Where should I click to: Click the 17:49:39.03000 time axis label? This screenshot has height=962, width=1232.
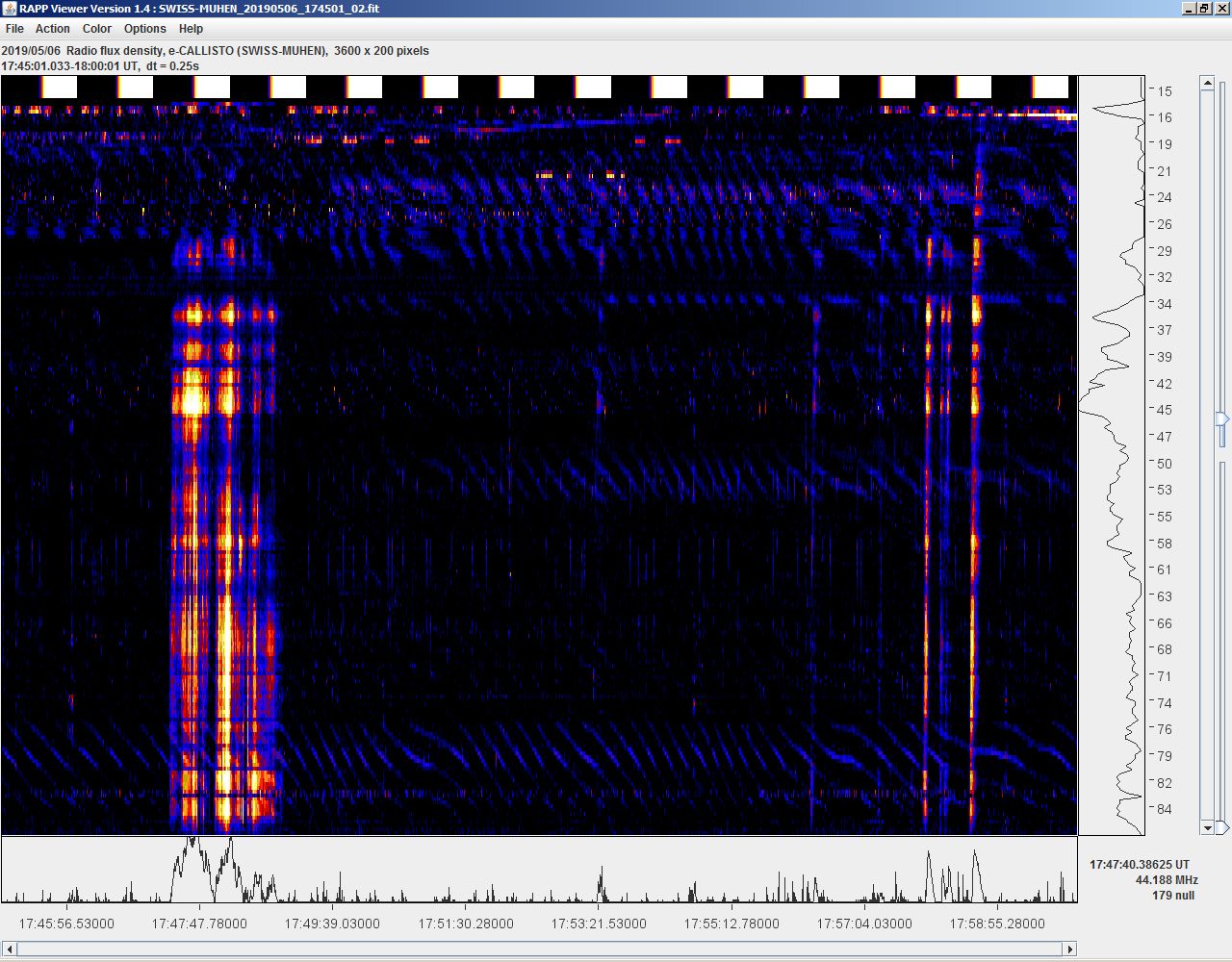click(332, 924)
